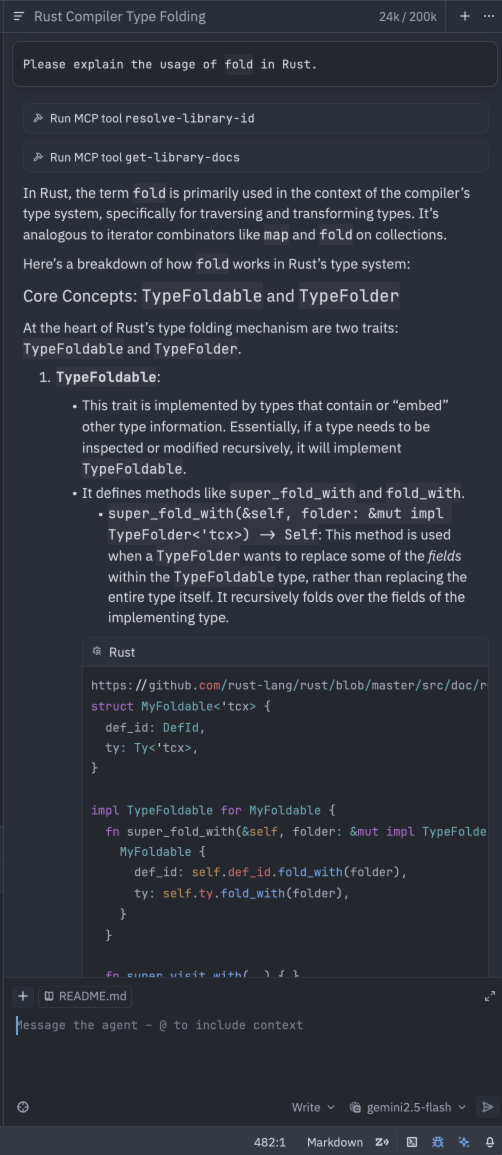Open the notifications bell icon
502x1155 pixels.
[x=489, y=1142]
